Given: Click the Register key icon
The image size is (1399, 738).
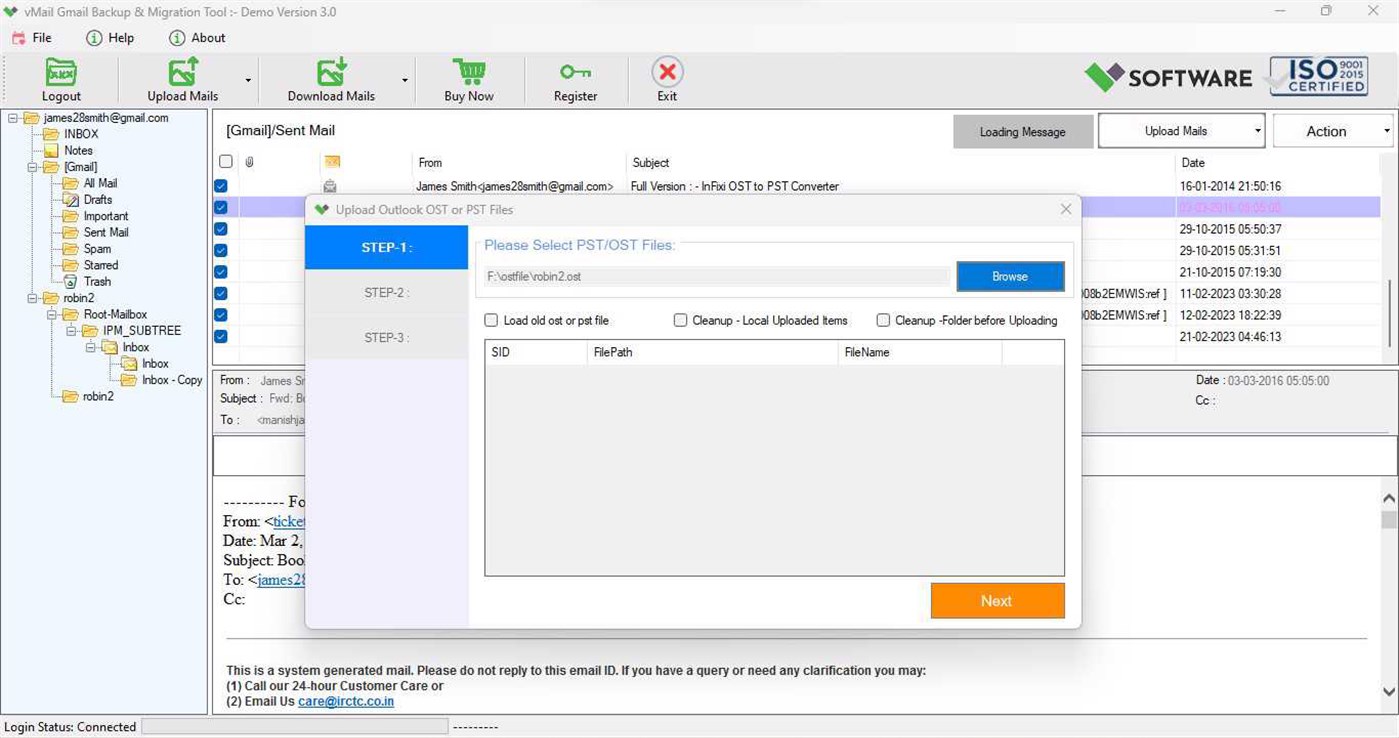Looking at the screenshot, I should click(x=575, y=72).
